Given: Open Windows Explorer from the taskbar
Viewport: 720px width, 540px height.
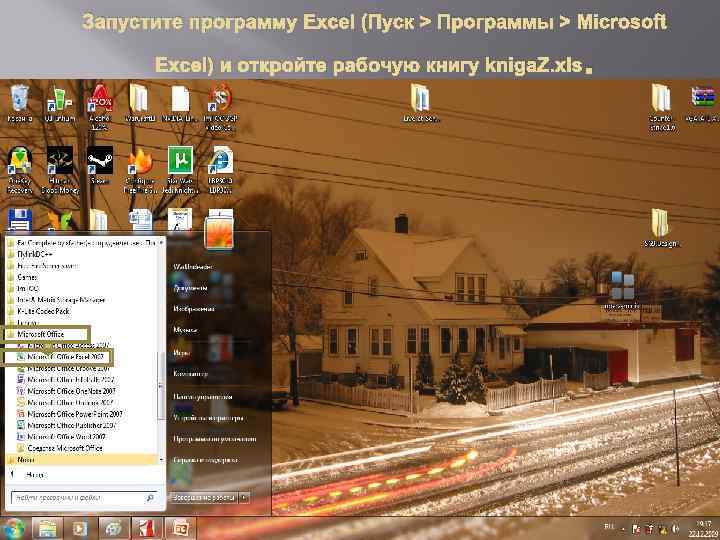Looking at the screenshot, I should tap(47, 528).
